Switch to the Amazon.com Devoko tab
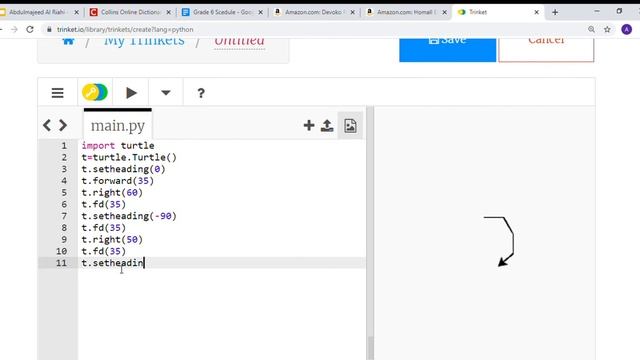Viewport: 640px width, 360px height. [315, 12]
